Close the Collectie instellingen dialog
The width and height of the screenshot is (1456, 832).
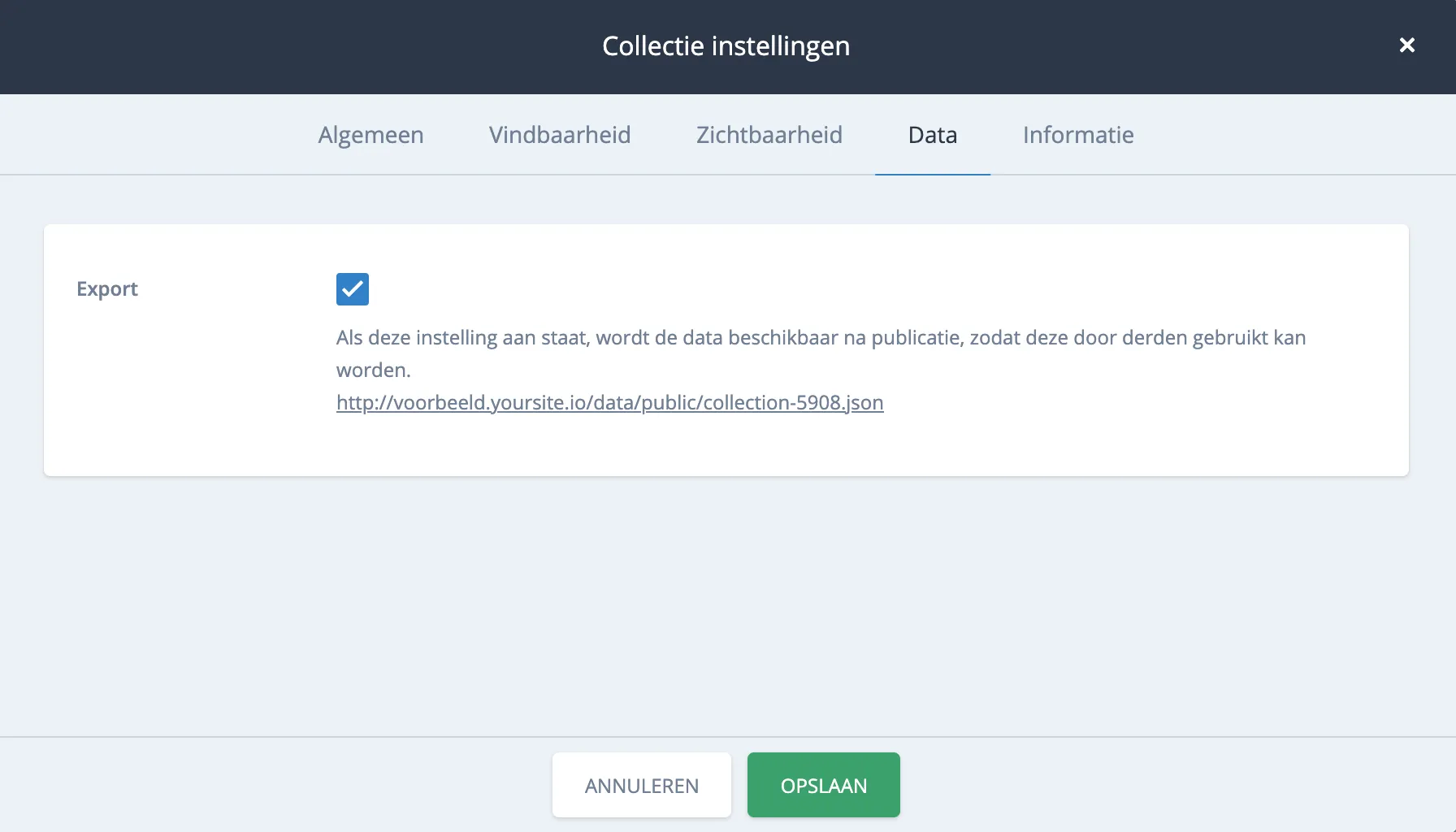tap(1406, 45)
